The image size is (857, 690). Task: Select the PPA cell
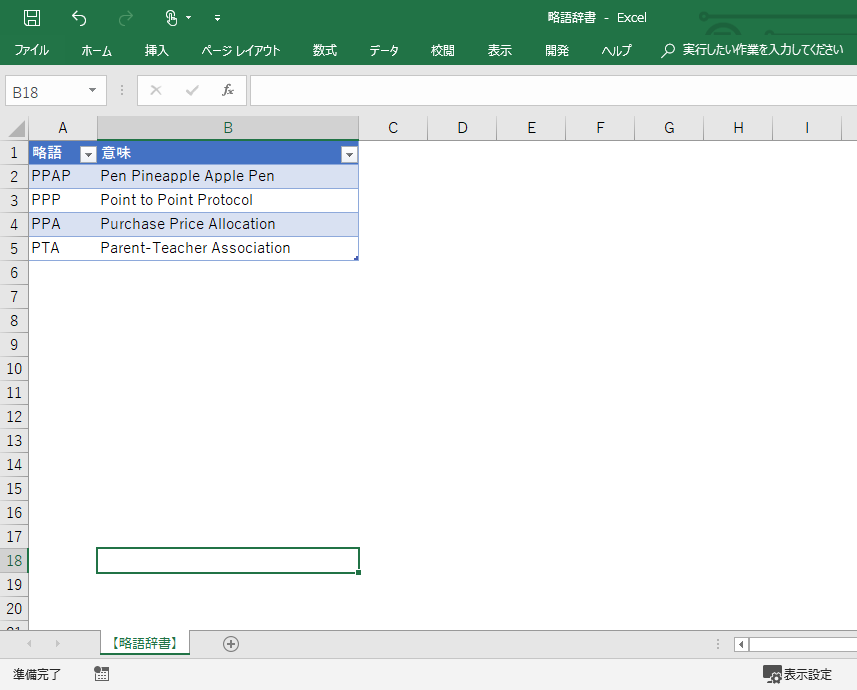63,224
